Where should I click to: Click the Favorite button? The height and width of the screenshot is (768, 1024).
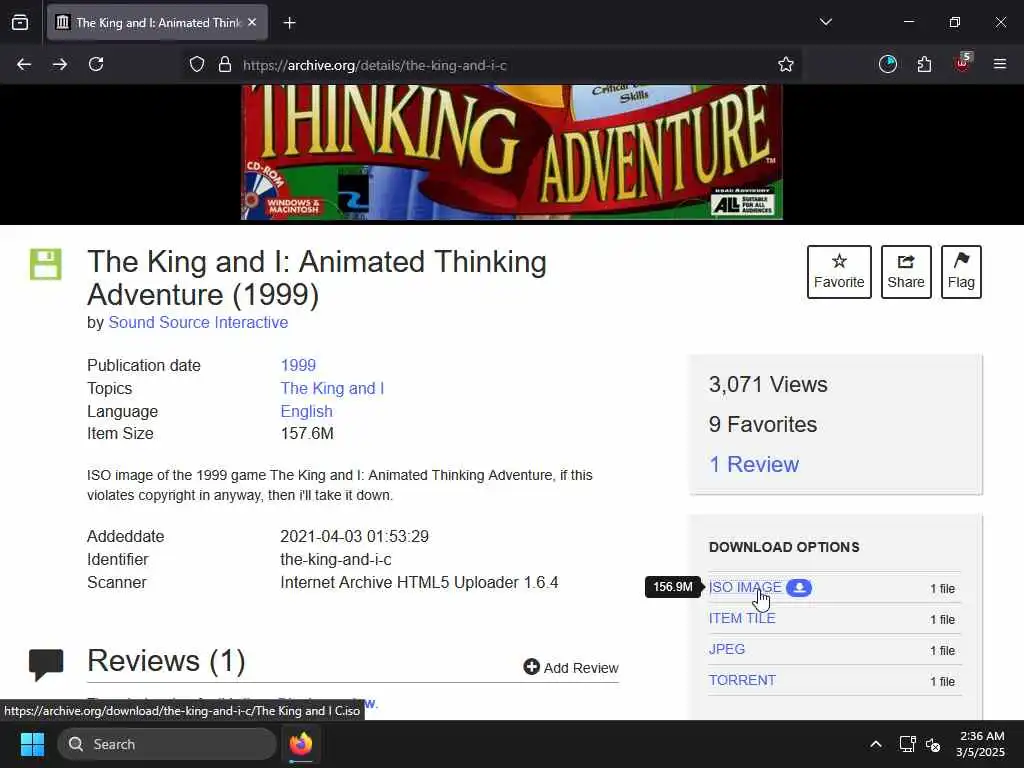[839, 272]
